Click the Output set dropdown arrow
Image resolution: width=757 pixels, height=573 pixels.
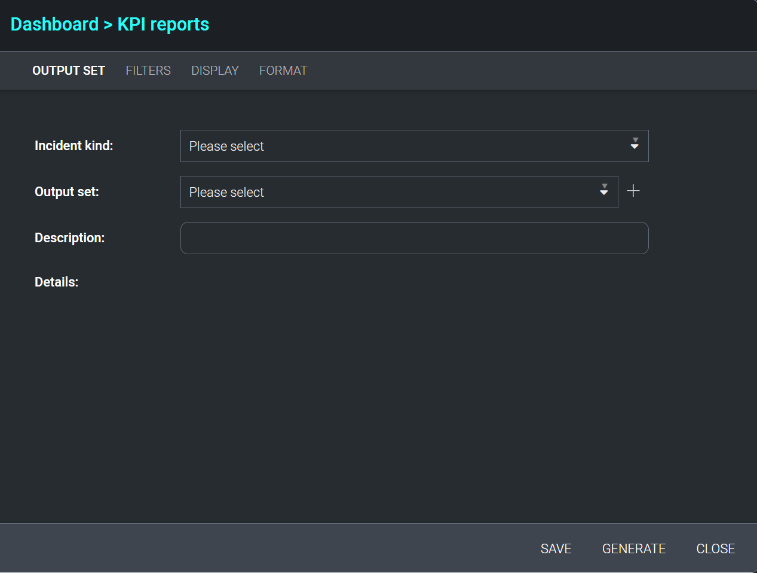pos(604,191)
